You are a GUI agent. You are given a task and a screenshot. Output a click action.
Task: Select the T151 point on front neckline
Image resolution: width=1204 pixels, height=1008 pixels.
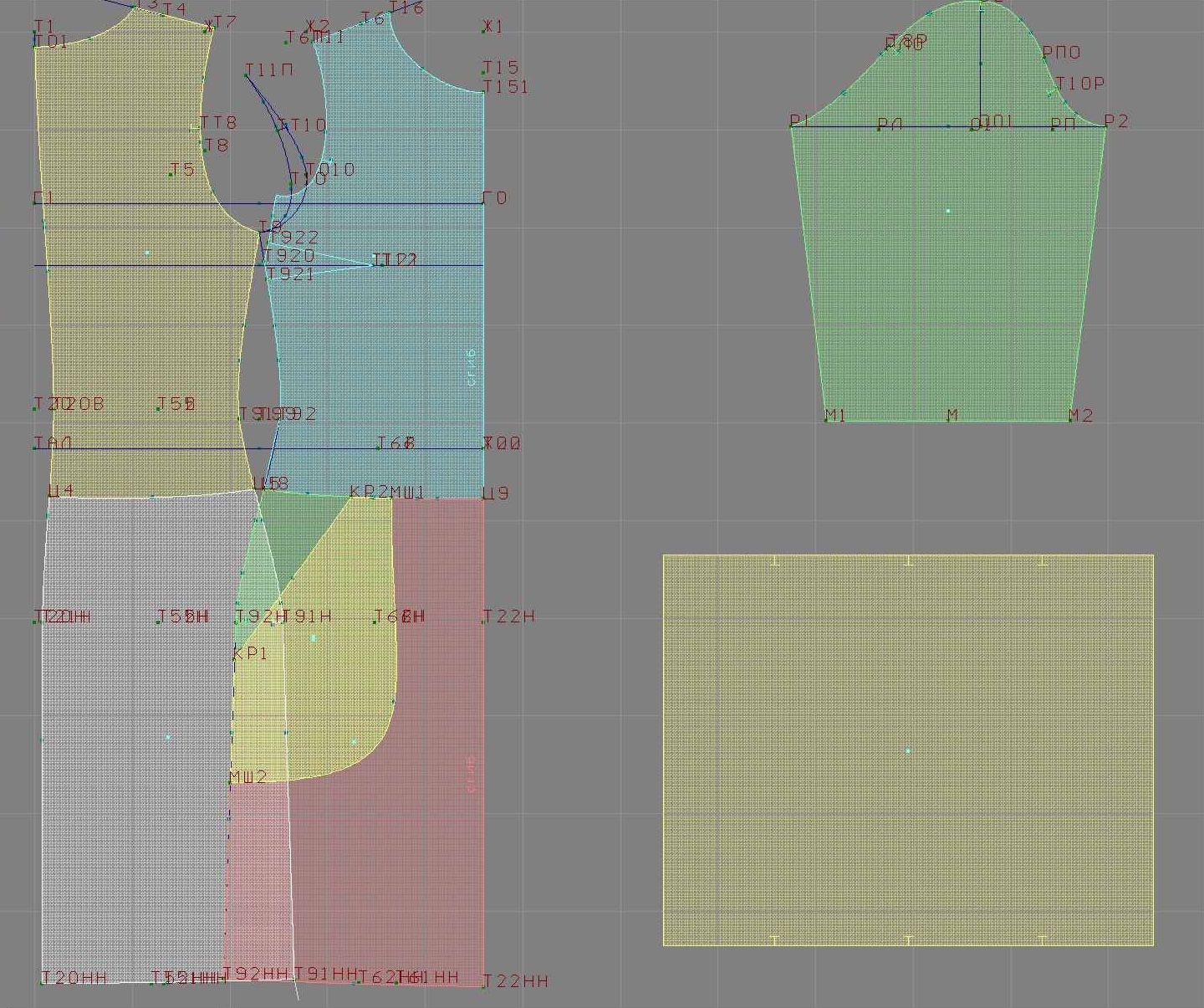505,87
